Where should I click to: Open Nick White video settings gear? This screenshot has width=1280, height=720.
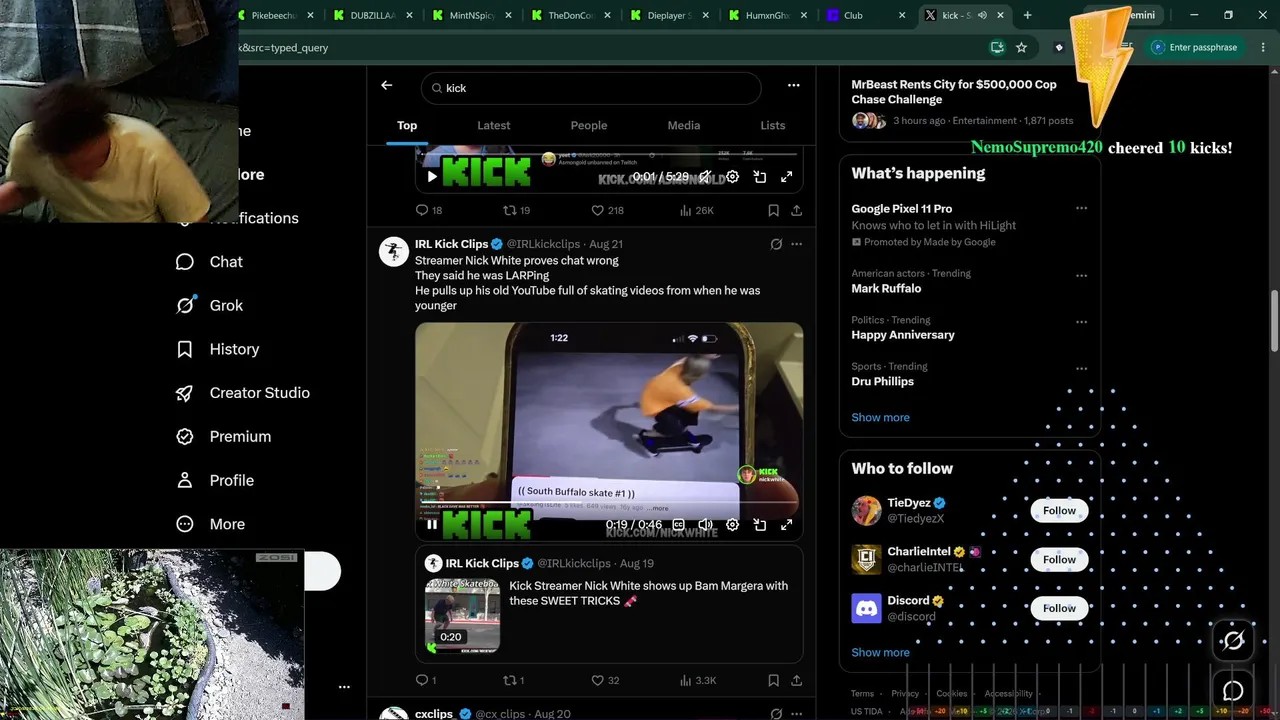coord(732,524)
